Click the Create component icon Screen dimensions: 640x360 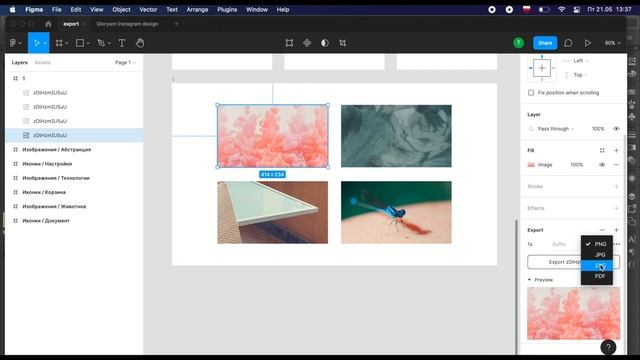click(307, 43)
